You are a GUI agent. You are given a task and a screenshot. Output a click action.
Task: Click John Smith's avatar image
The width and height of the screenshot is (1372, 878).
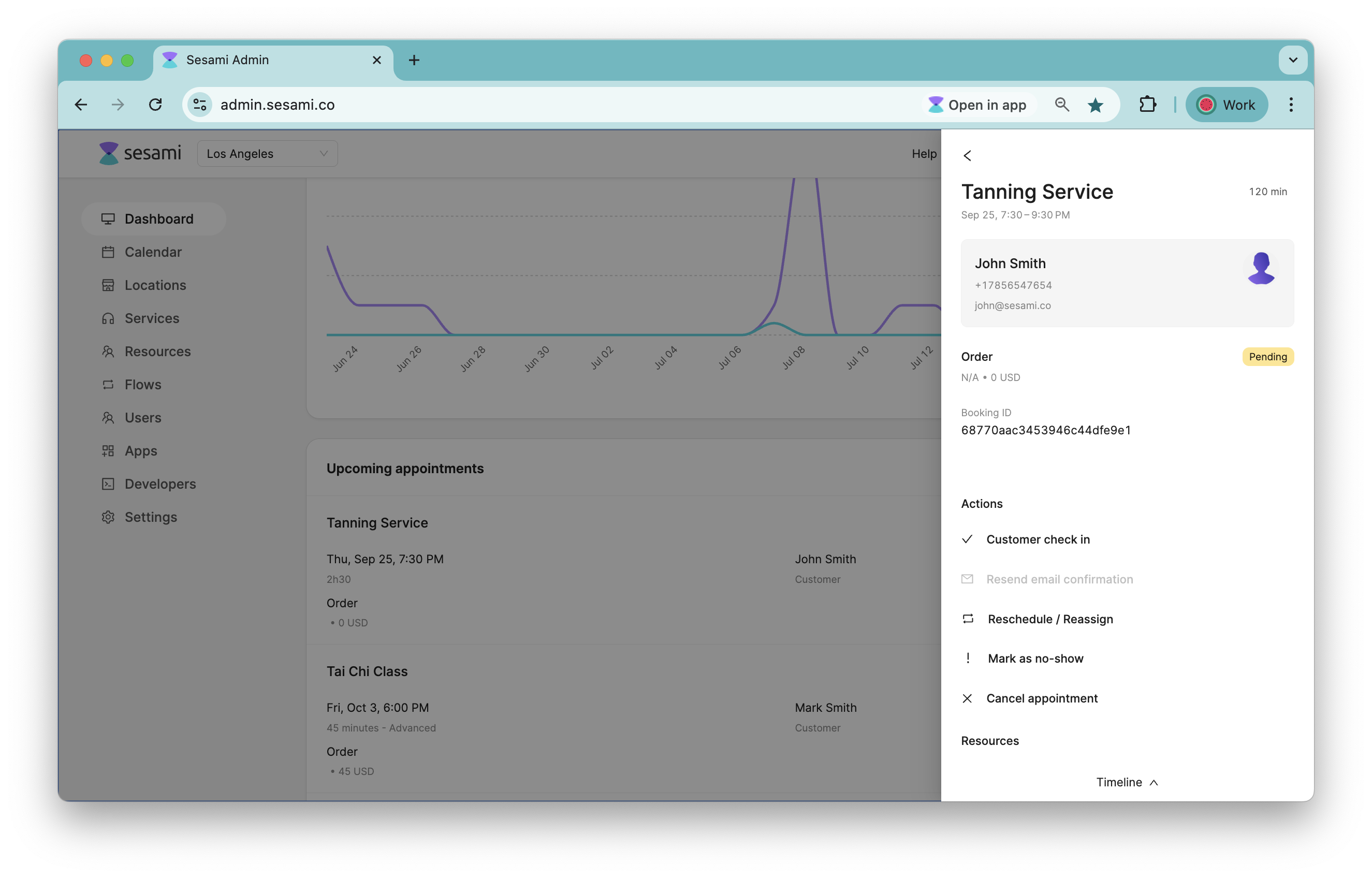pyautogui.click(x=1261, y=269)
